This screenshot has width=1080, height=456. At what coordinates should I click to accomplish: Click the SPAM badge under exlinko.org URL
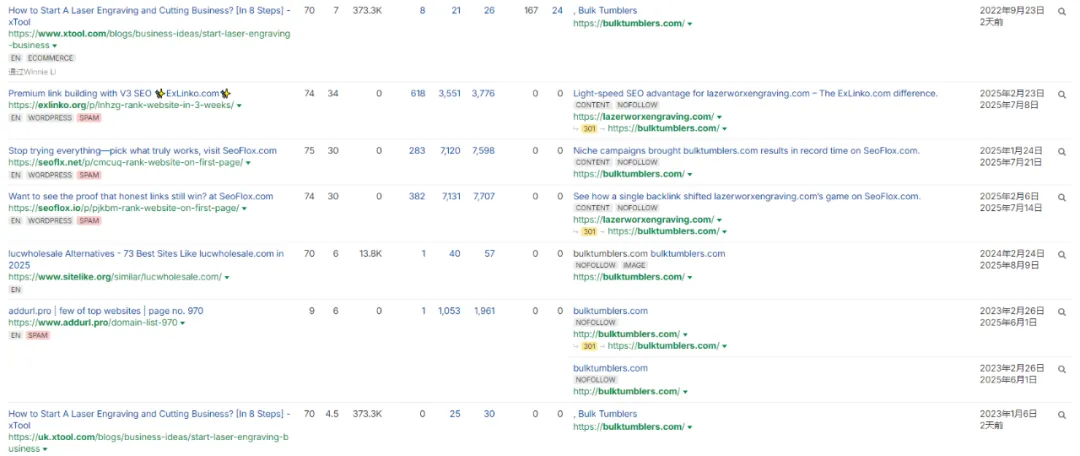pos(89,118)
